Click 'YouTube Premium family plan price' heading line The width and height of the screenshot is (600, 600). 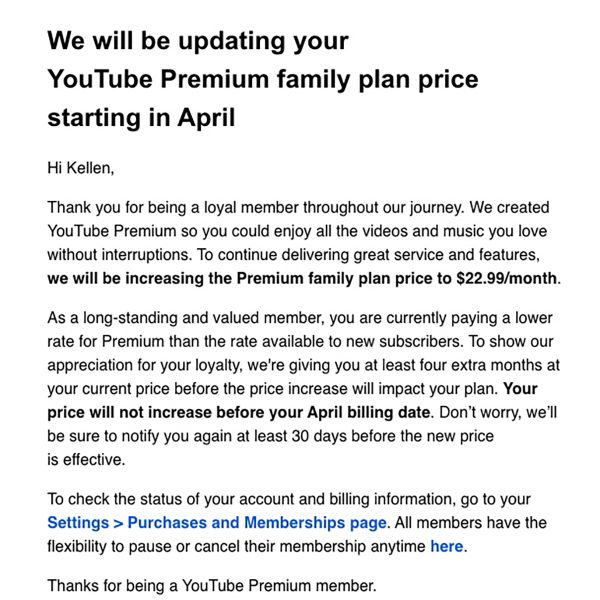pos(262,80)
